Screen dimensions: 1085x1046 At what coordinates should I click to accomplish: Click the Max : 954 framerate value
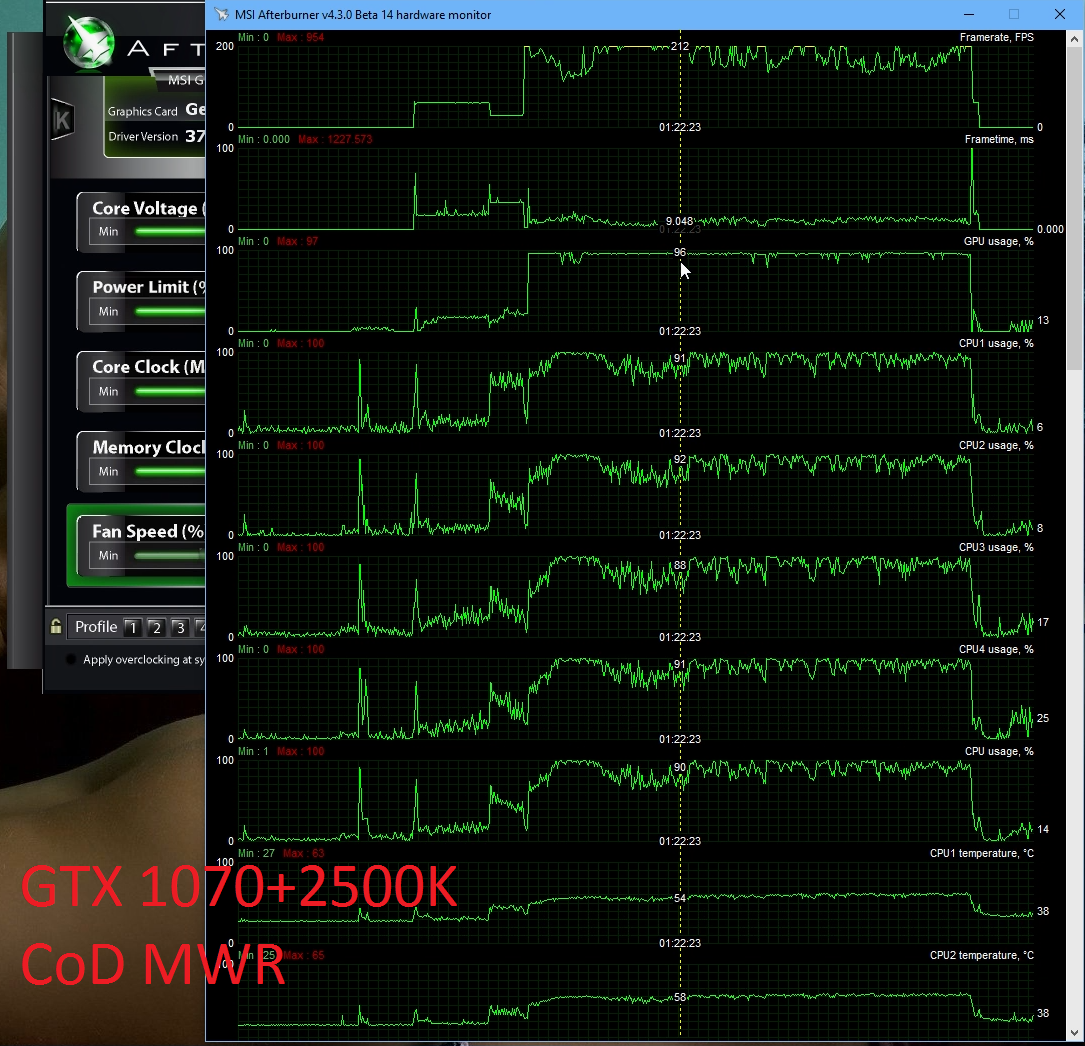click(x=300, y=37)
